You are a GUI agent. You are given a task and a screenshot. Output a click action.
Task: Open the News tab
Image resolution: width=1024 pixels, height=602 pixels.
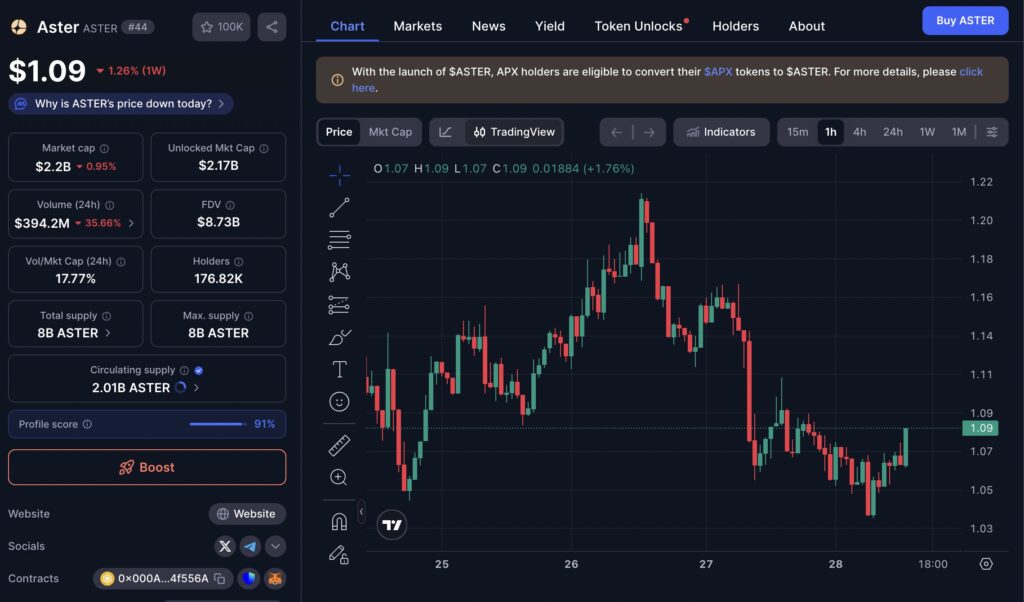tap(488, 26)
